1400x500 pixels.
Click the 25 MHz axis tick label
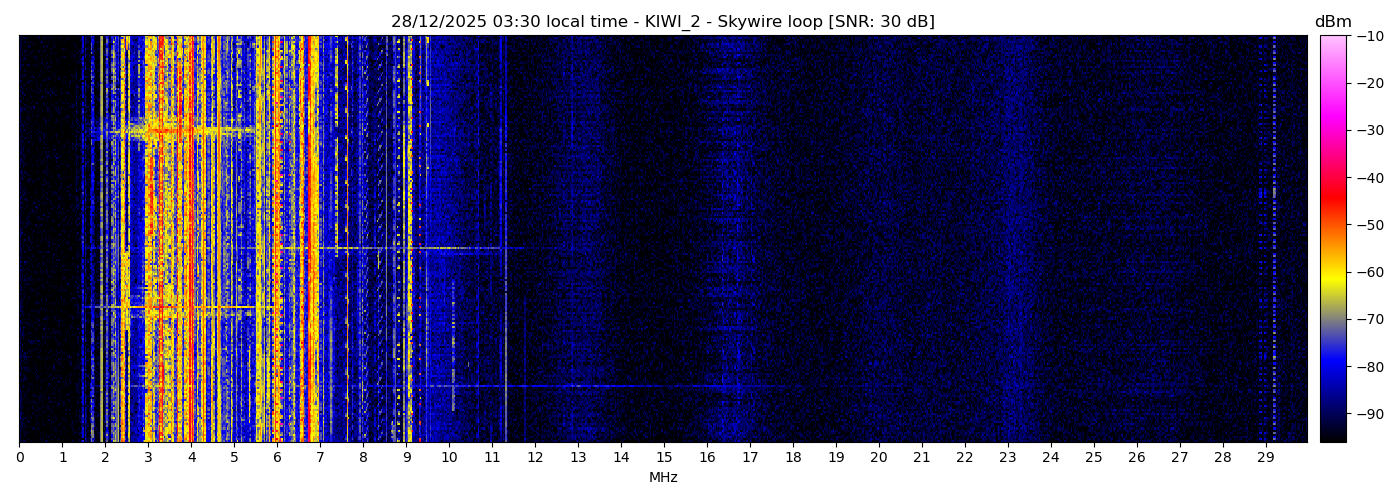pos(1094,458)
